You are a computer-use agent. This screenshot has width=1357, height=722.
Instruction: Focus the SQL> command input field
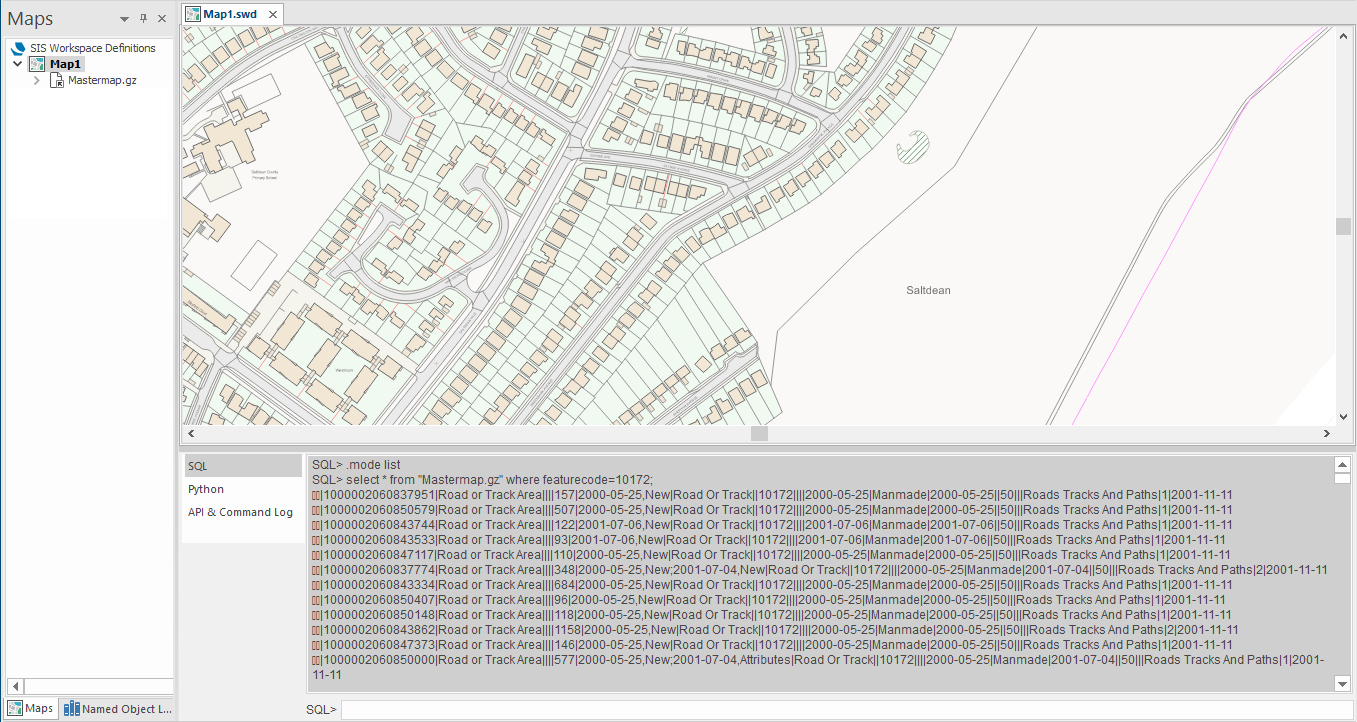(846, 709)
